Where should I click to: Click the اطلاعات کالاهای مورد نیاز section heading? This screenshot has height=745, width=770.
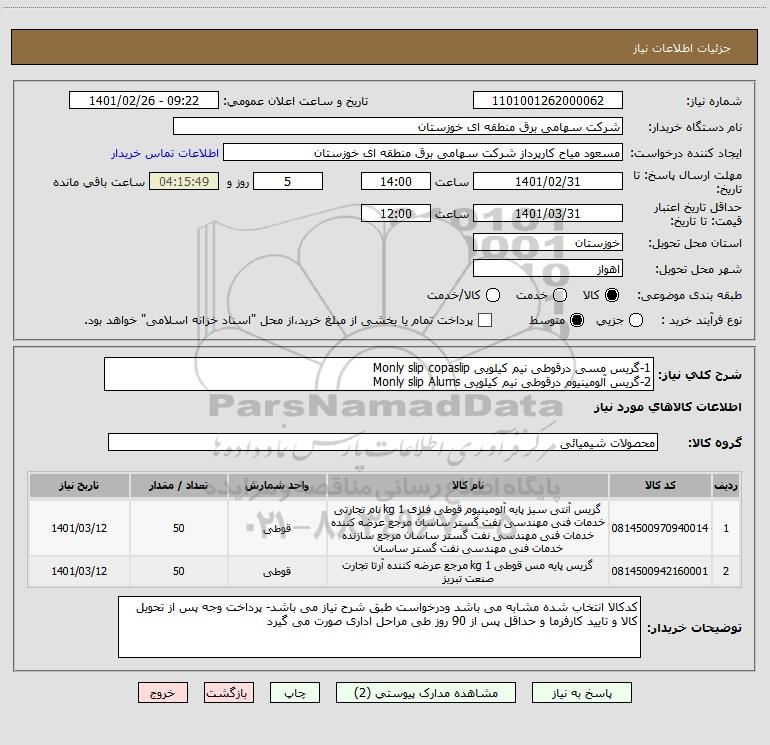point(668,407)
